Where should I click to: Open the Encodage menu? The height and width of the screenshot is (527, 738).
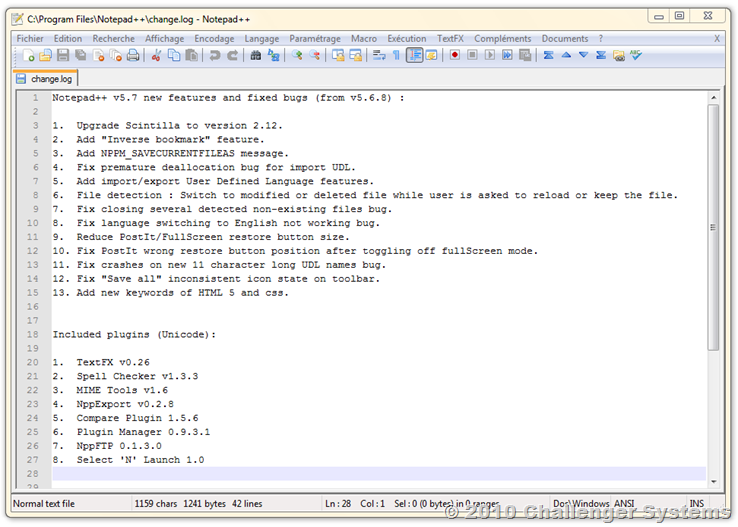tap(214, 39)
